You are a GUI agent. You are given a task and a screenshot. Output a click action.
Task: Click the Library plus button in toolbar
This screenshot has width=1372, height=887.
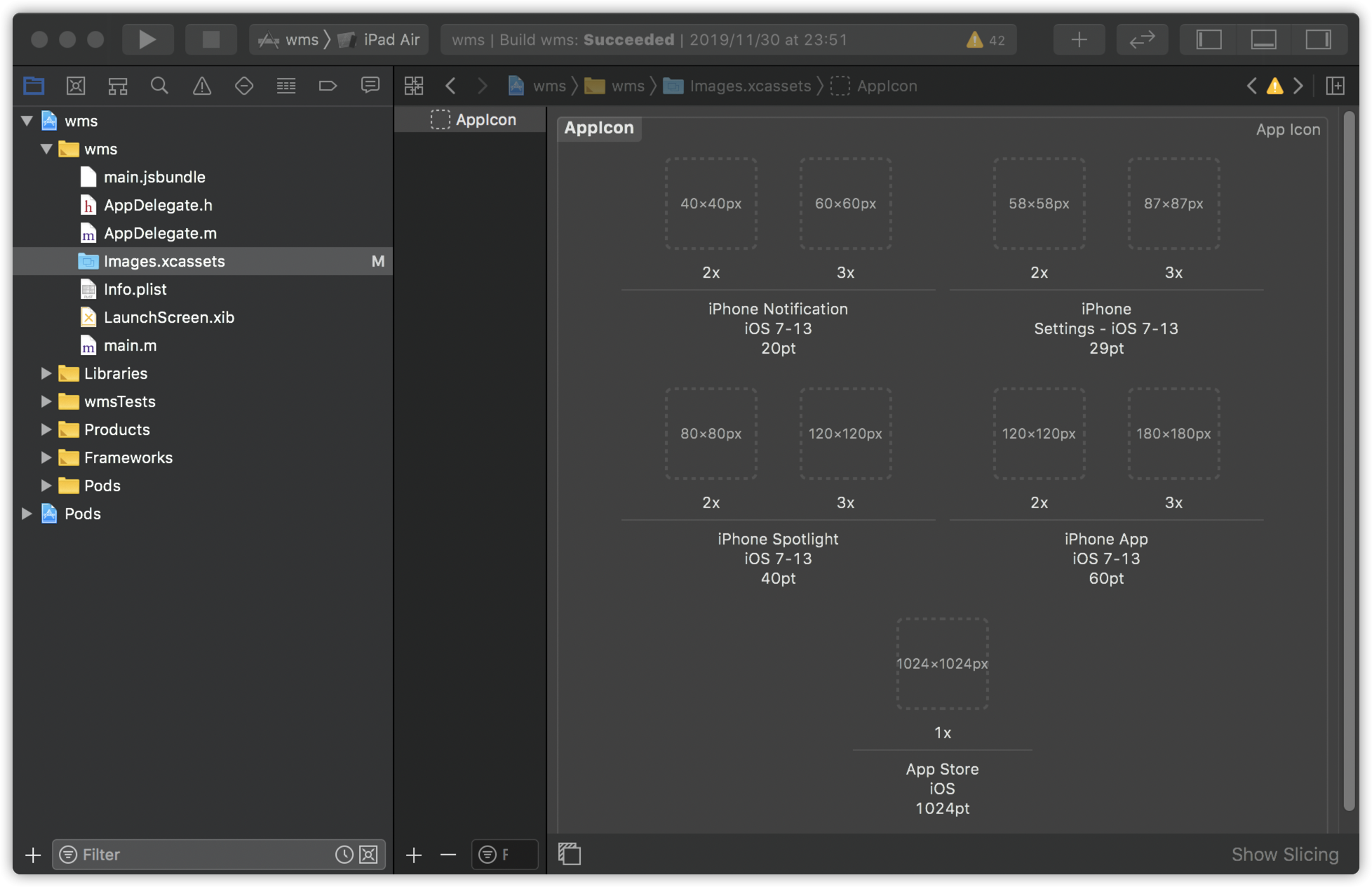[1079, 39]
